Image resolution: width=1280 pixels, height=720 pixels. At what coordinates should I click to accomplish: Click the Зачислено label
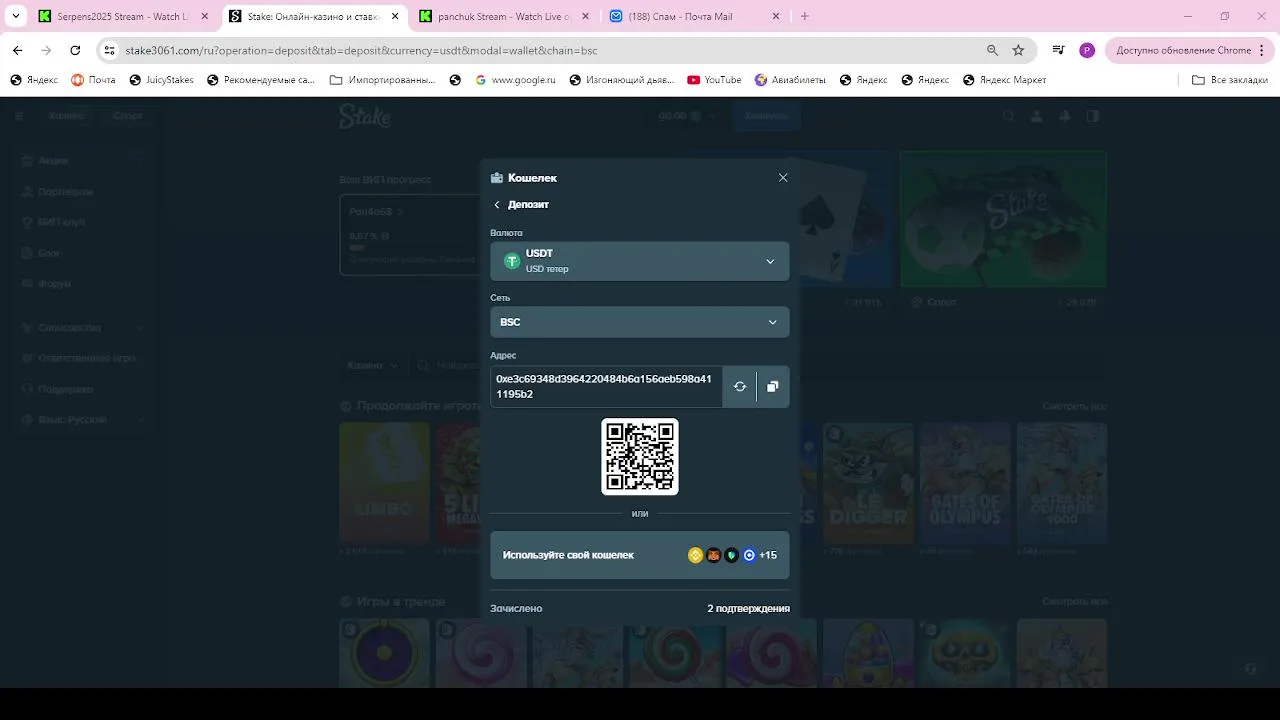[x=516, y=608]
